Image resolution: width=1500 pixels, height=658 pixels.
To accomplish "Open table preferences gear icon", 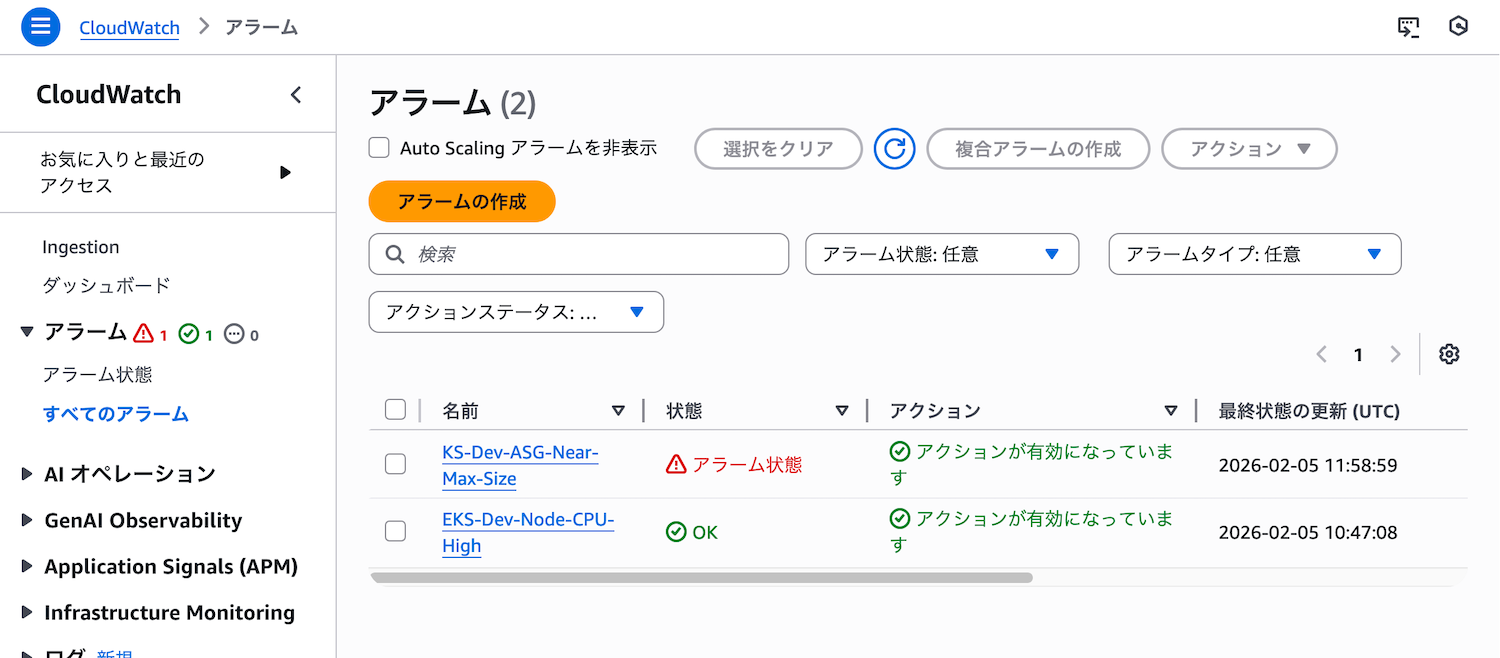I will coord(1449,354).
